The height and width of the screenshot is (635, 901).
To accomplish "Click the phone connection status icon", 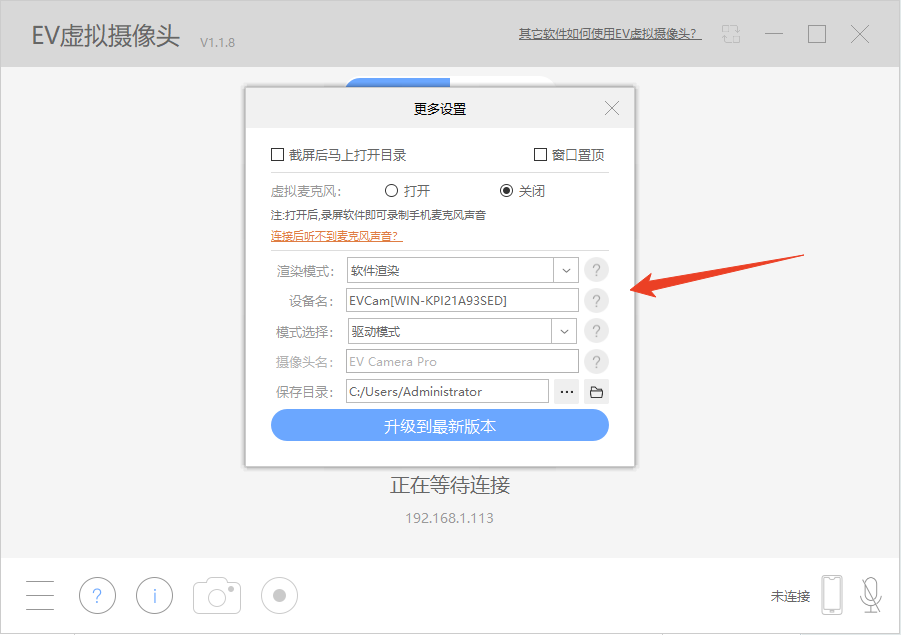I will tap(831, 595).
